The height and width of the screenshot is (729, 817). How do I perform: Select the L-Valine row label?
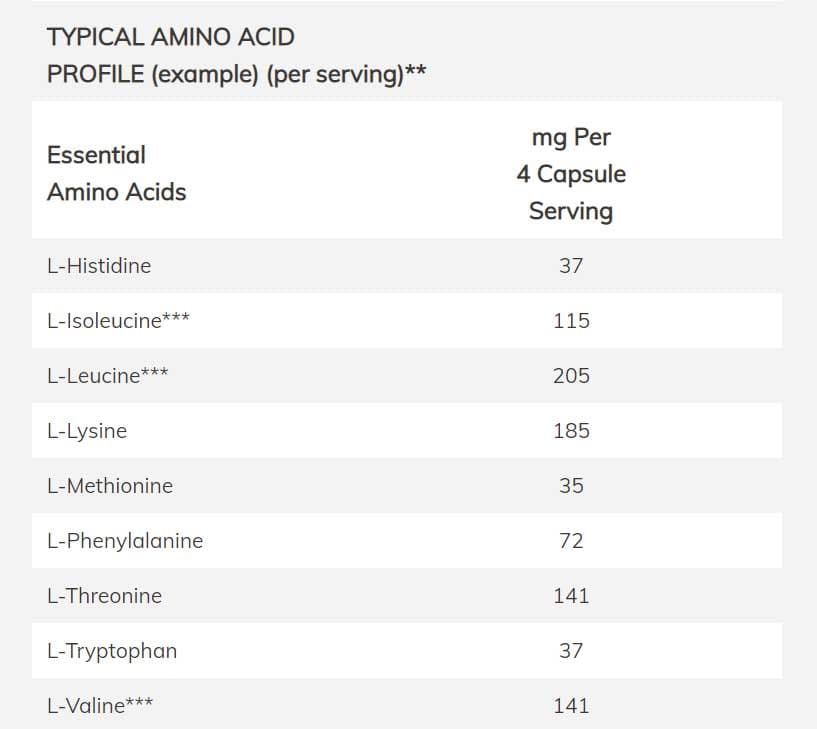point(100,706)
